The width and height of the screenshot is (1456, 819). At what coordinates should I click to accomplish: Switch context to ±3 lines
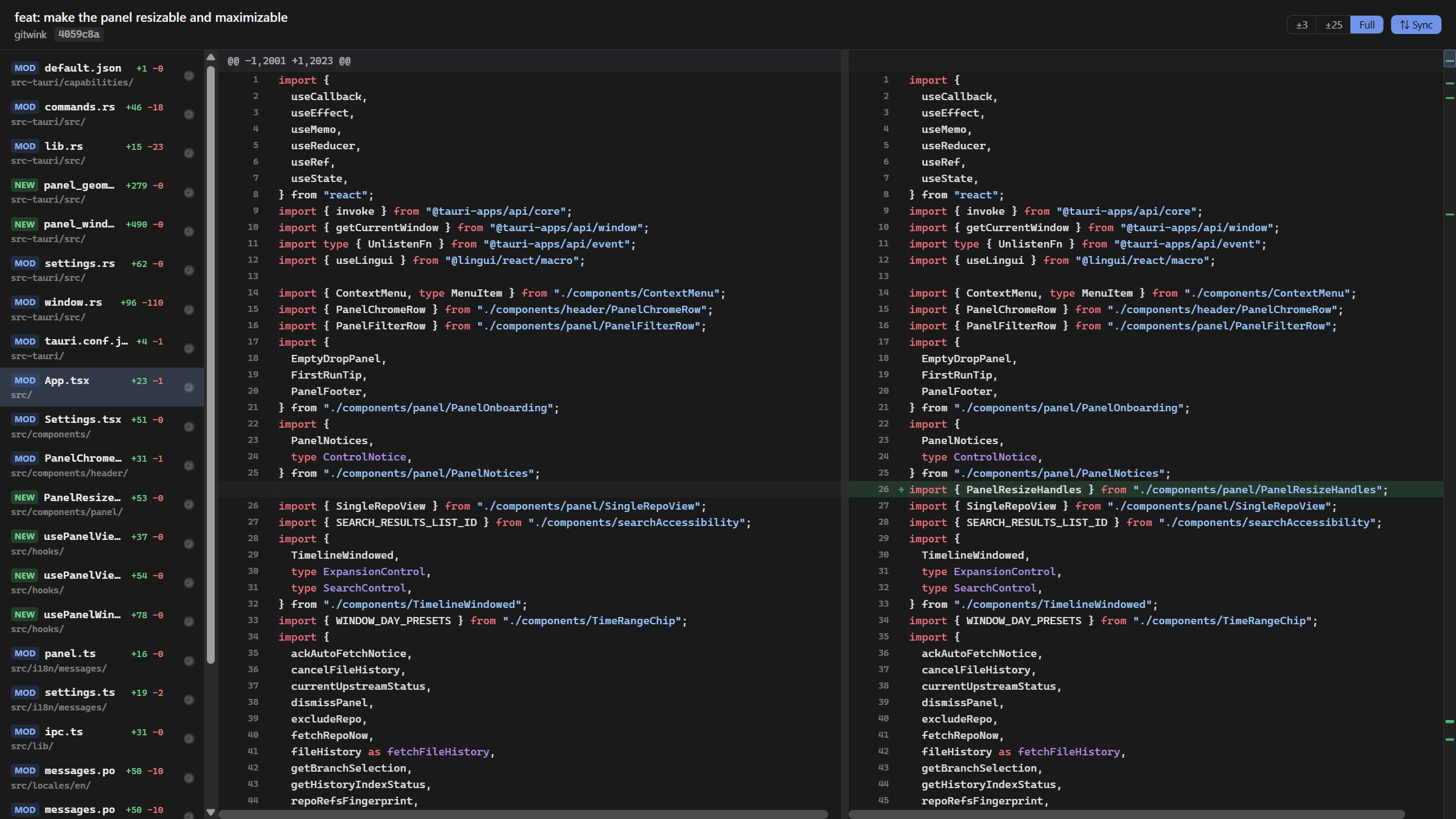(1302, 25)
